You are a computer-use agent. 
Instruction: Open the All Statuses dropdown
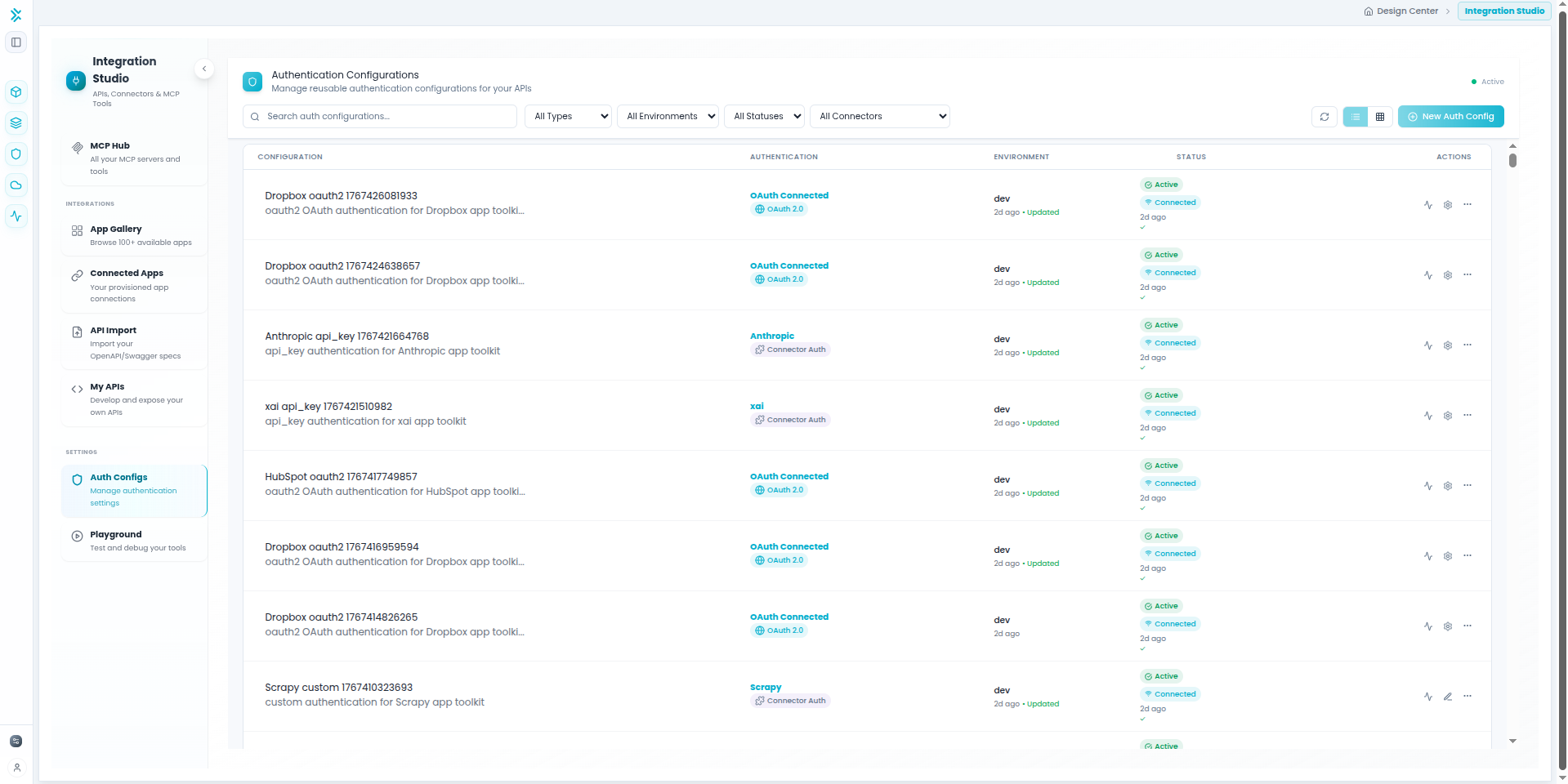click(764, 117)
